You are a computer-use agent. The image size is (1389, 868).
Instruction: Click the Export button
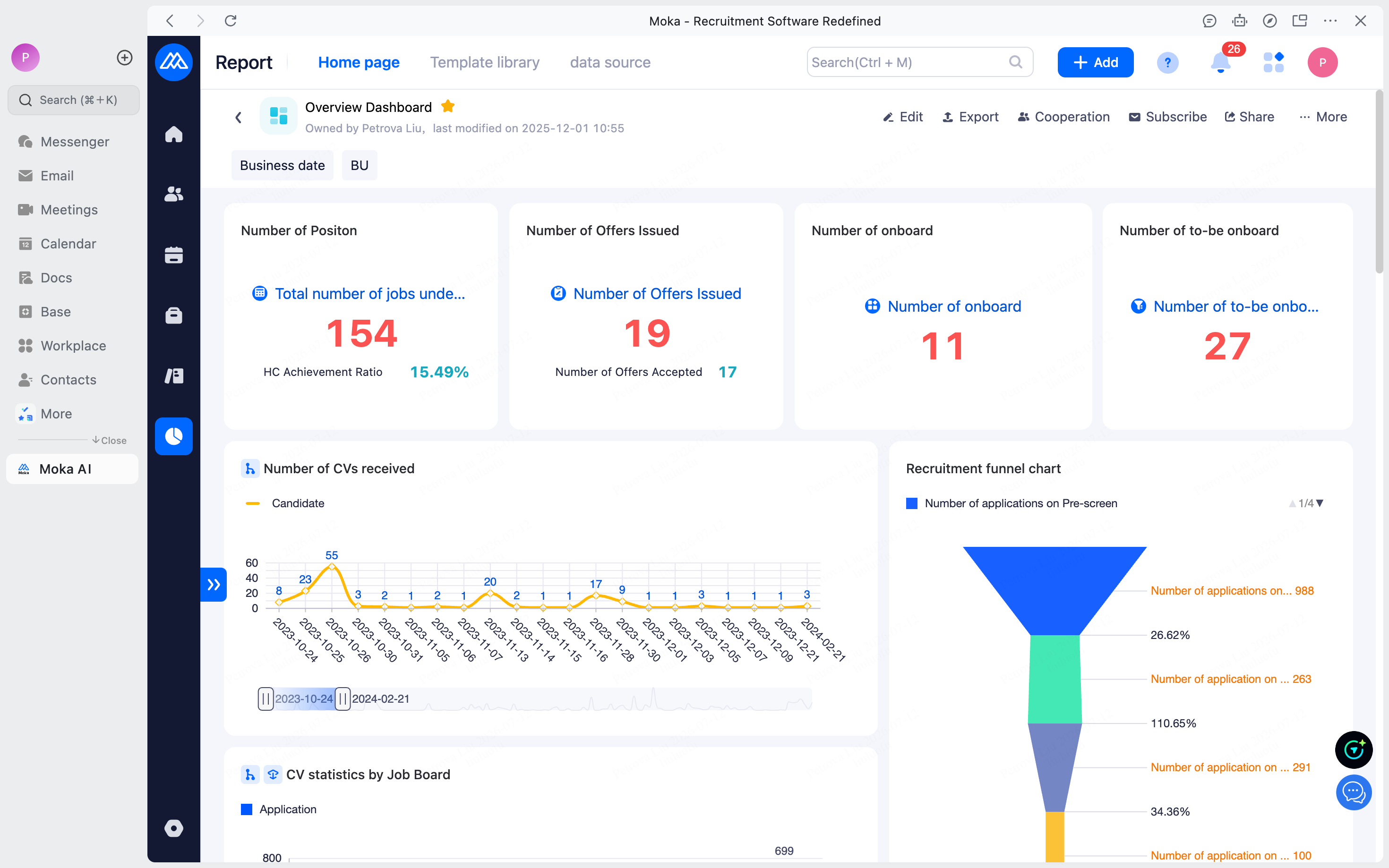coord(970,117)
